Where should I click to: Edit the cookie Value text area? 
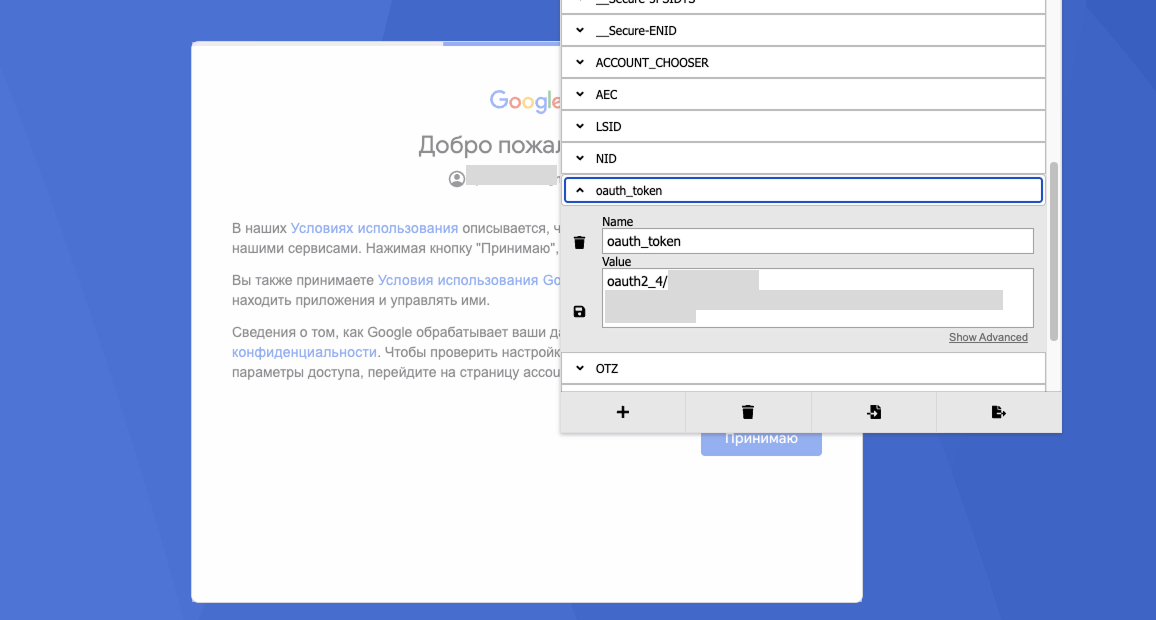pos(818,298)
